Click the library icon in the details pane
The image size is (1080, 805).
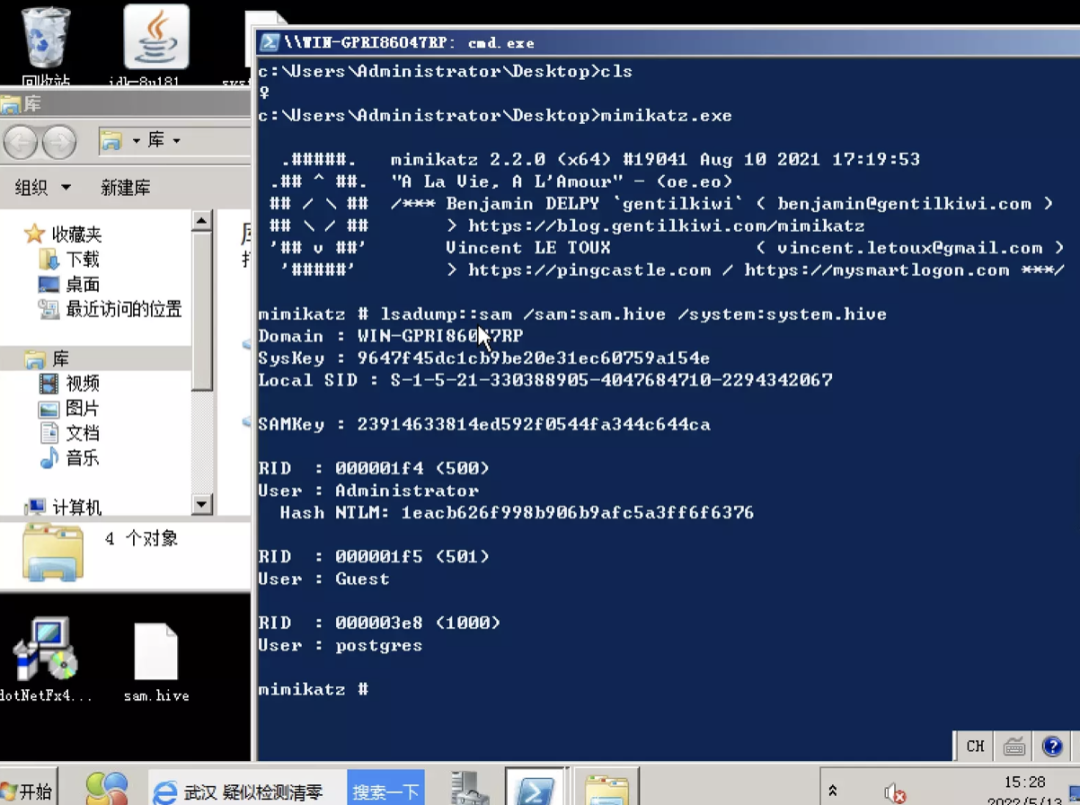[x=53, y=552]
